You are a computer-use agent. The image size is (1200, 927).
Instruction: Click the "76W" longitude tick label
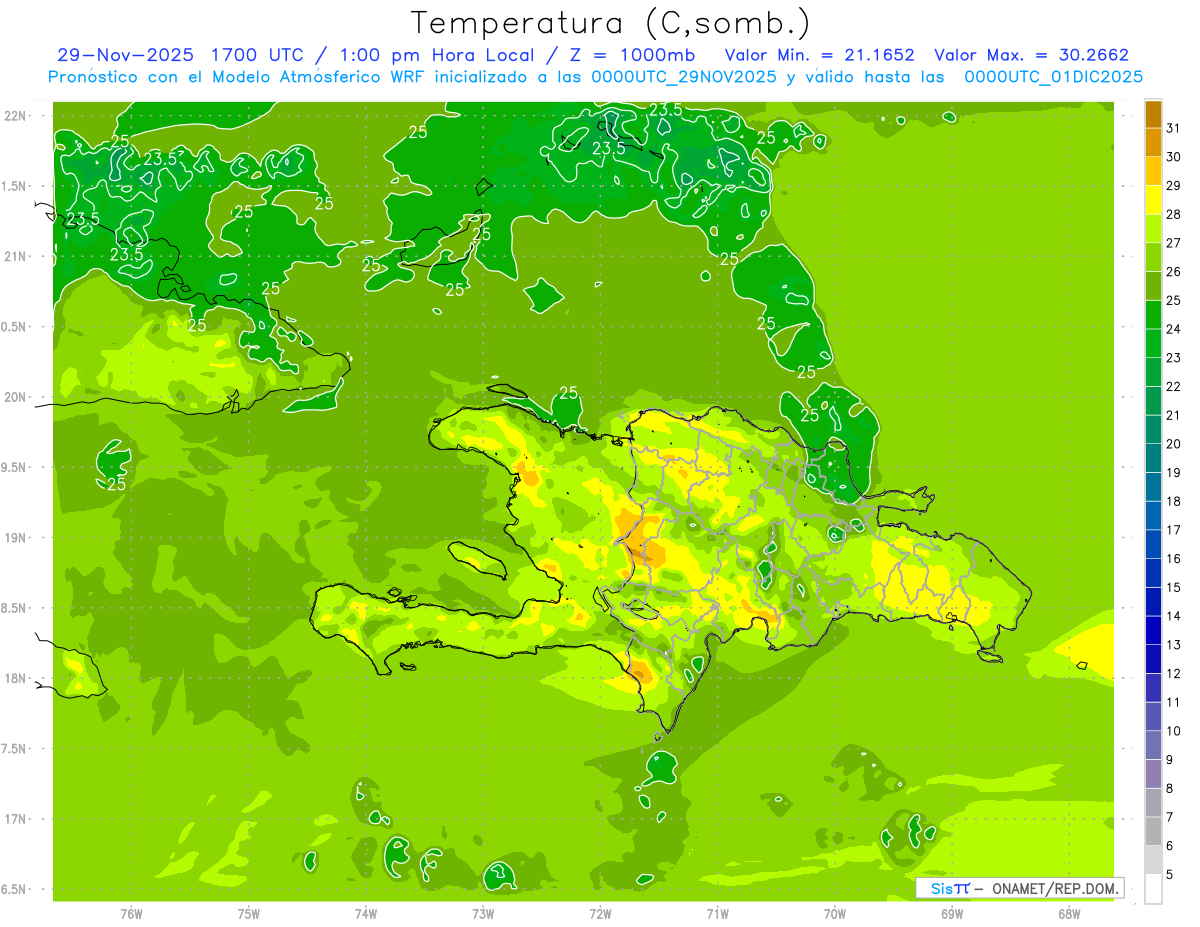pyautogui.click(x=131, y=914)
